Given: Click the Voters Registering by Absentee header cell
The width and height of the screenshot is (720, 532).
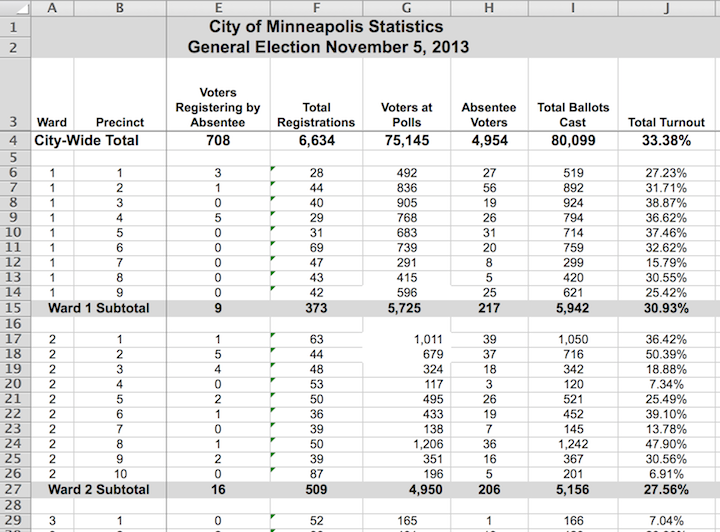Looking at the screenshot, I should (217, 107).
